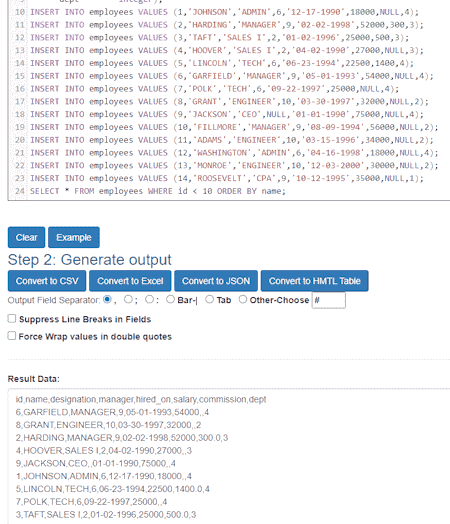The width and height of the screenshot is (450, 524).
Task: Click result row 4,HOOVER,SALES I
Action: pos(104,450)
